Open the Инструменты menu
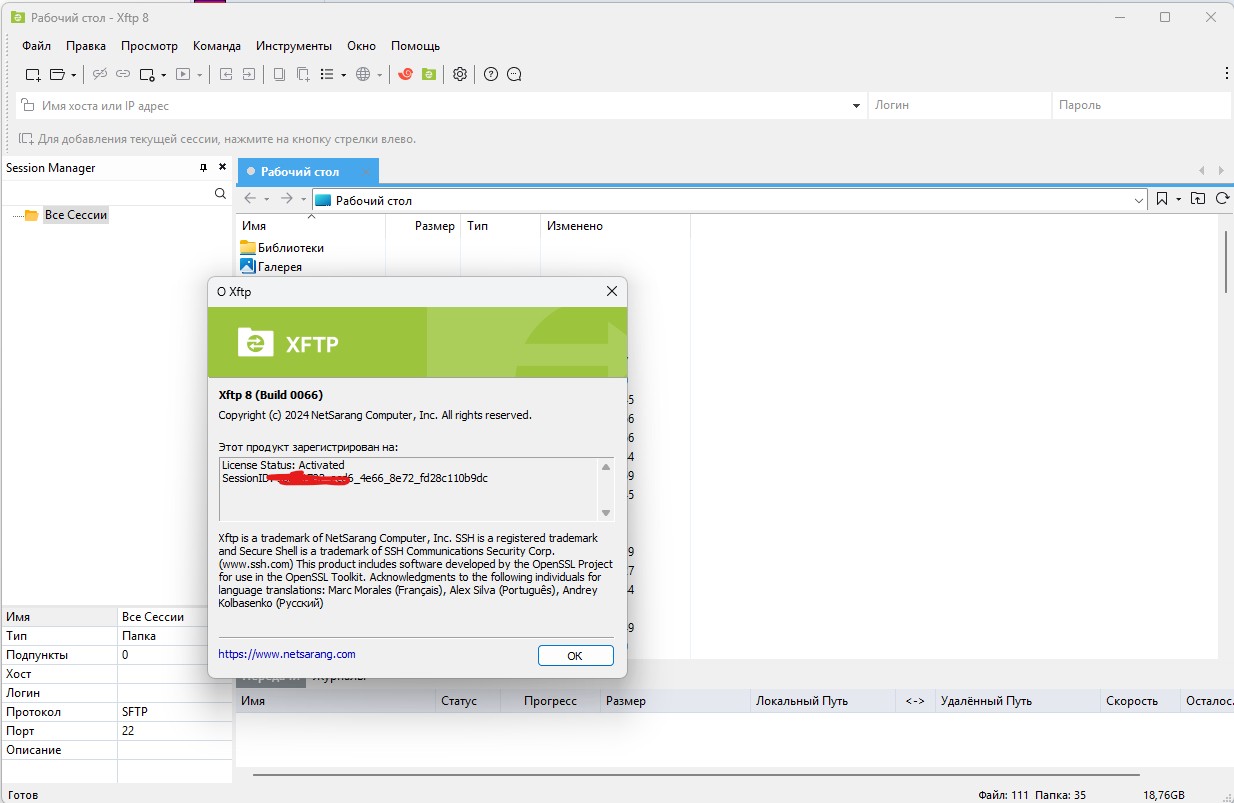The image size is (1234, 803). pos(294,46)
